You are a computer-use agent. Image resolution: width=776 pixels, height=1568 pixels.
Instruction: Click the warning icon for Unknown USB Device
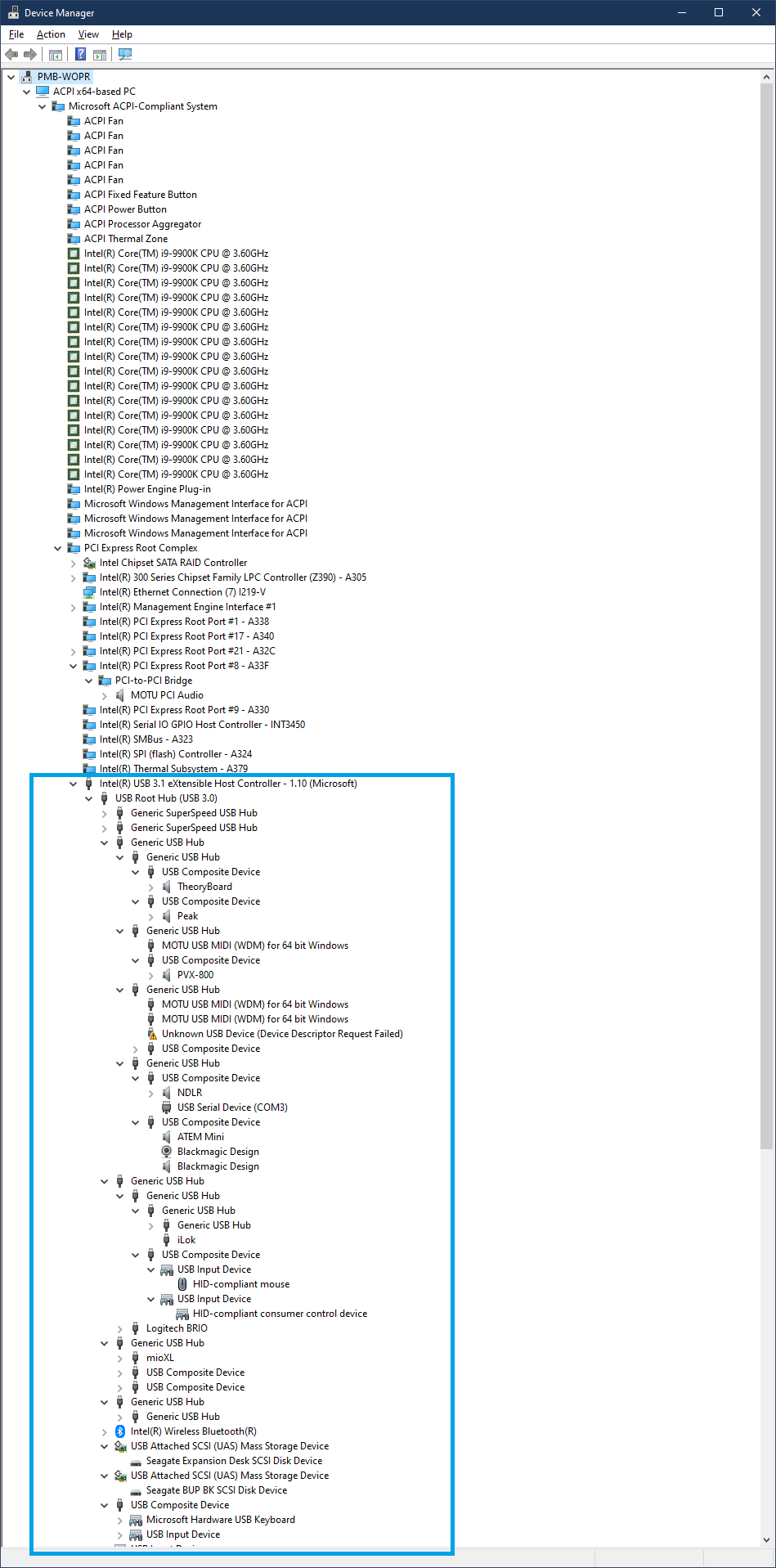151,1034
